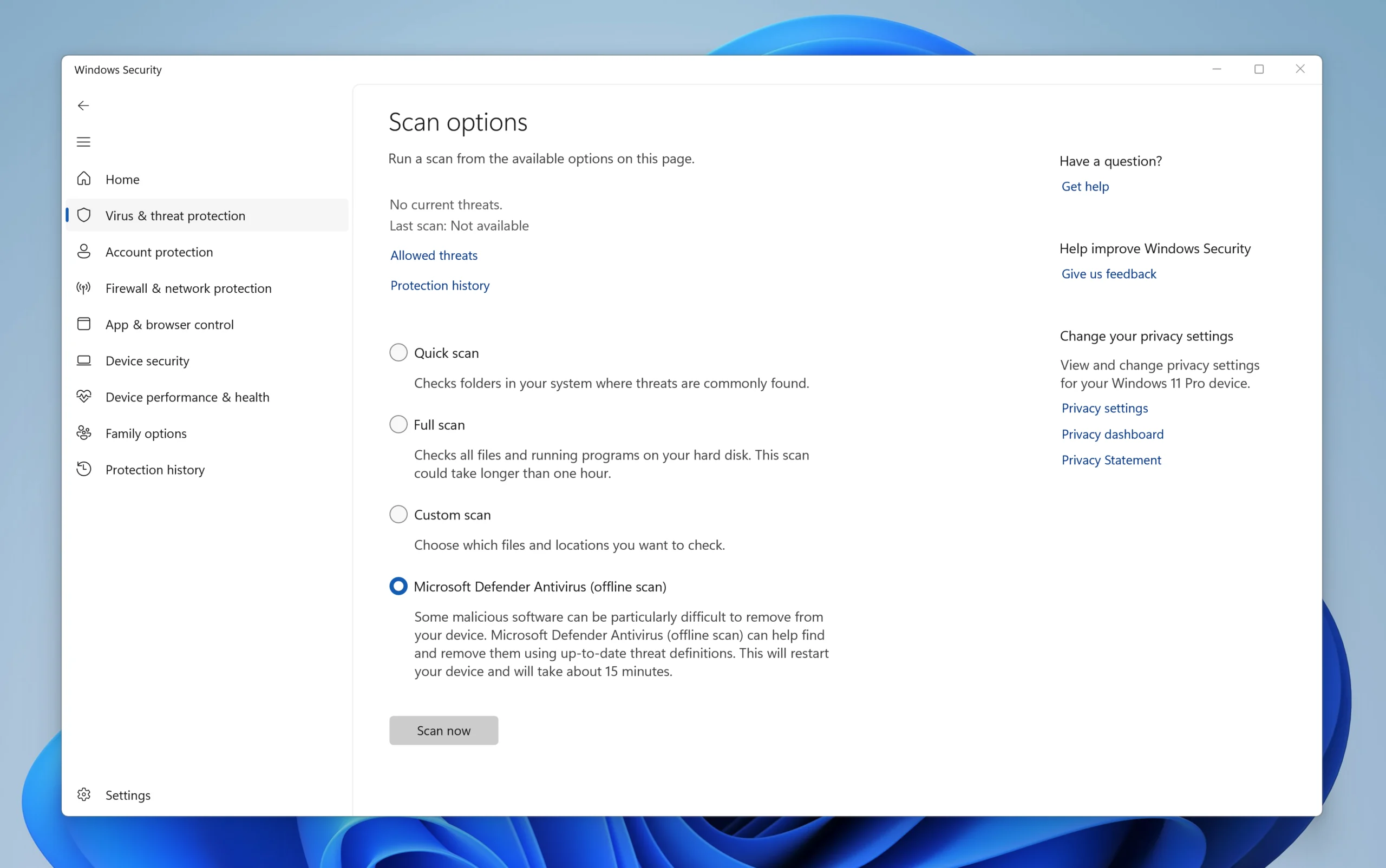1386x868 pixels.
Task: Click the 'Last scan: Not available' text
Action: pos(459,226)
